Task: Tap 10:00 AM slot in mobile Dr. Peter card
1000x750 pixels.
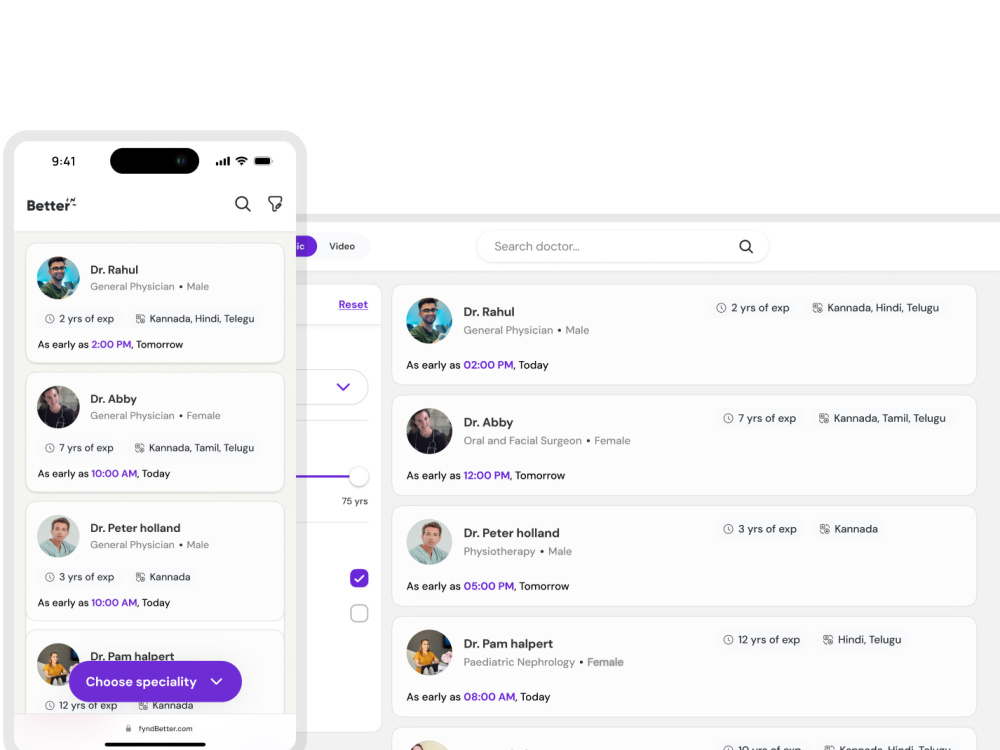Action: click(x=114, y=603)
